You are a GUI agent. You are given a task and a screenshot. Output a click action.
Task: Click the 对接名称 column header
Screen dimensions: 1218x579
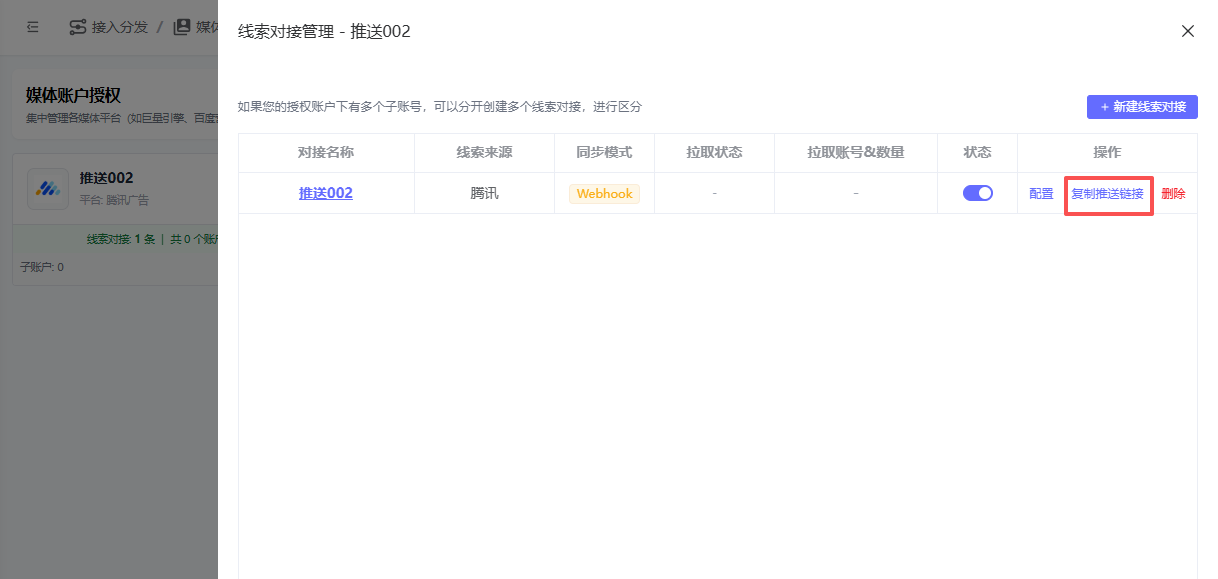click(326, 153)
